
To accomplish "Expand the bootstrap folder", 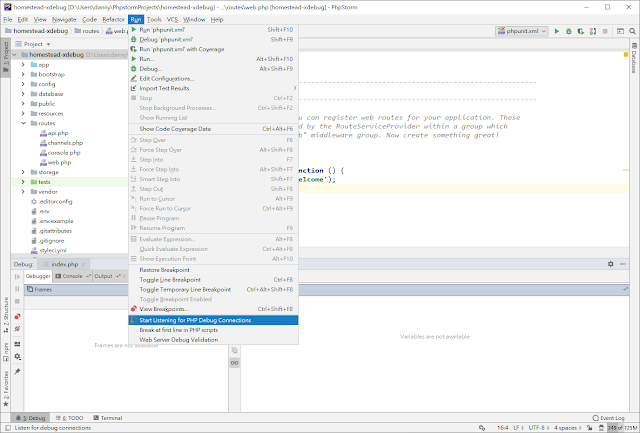I will click(x=23, y=74).
